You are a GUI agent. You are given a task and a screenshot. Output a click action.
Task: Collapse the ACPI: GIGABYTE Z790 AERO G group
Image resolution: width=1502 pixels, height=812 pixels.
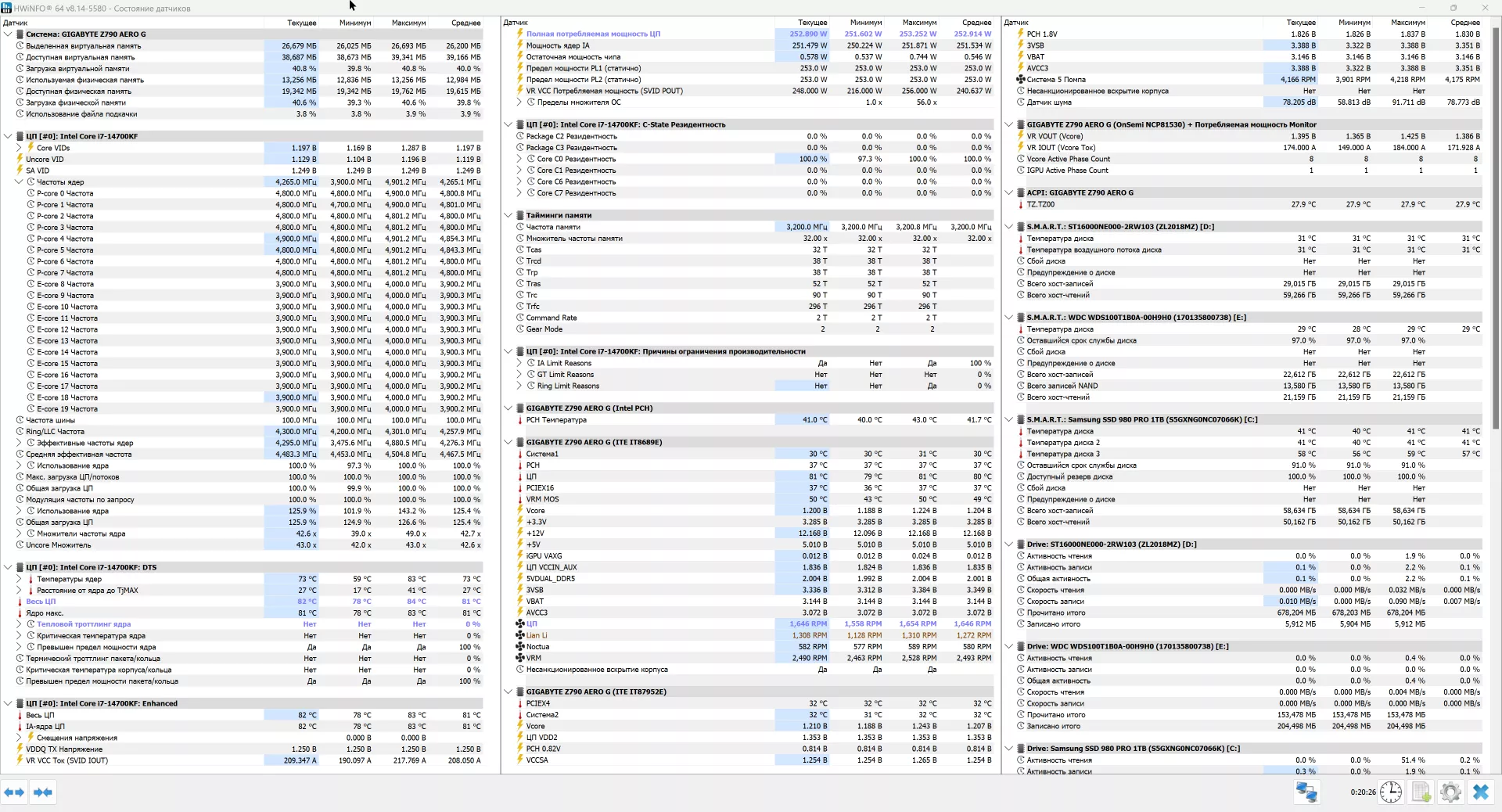(1009, 193)
